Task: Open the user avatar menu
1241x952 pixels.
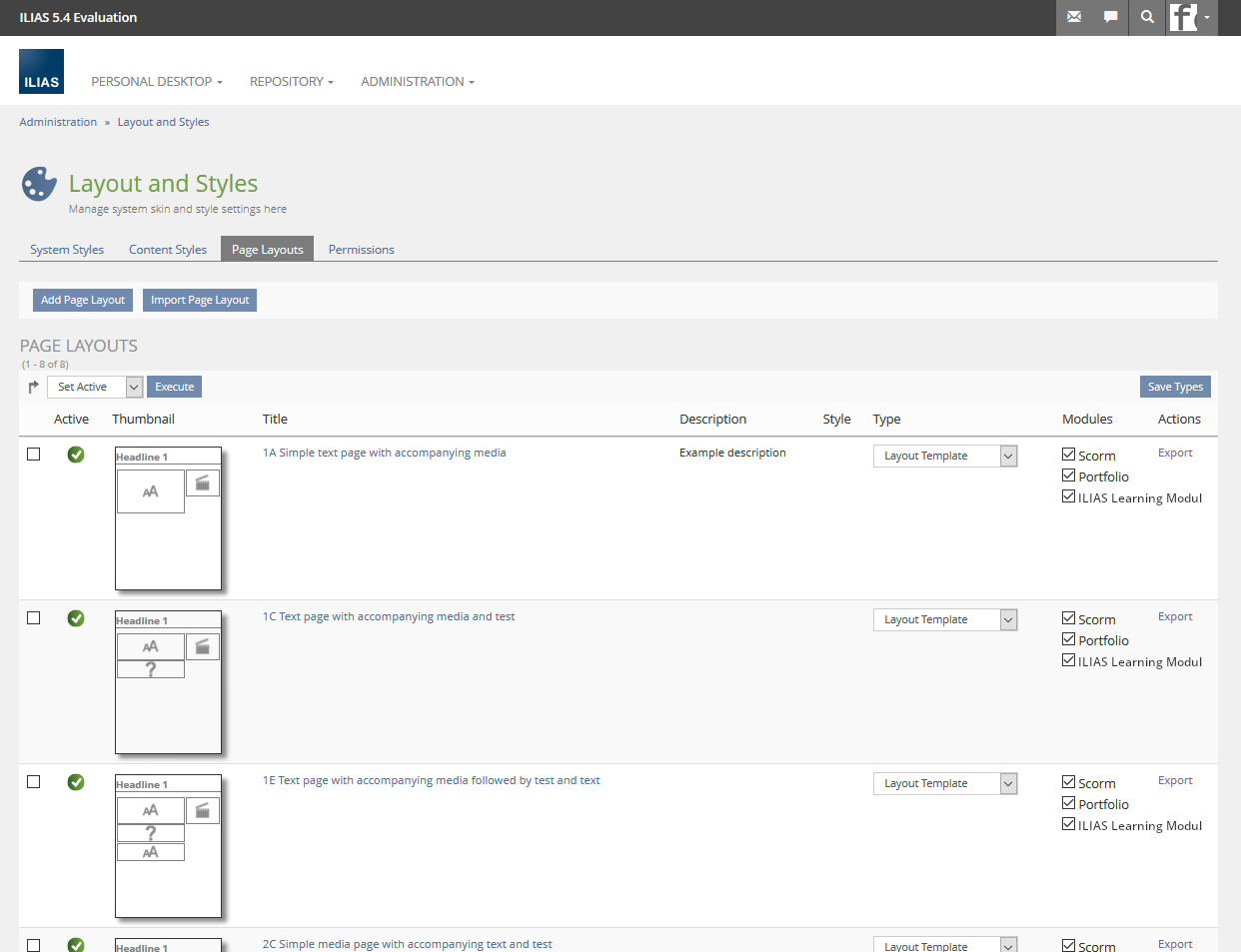Action: click(x=1191, y=17)
